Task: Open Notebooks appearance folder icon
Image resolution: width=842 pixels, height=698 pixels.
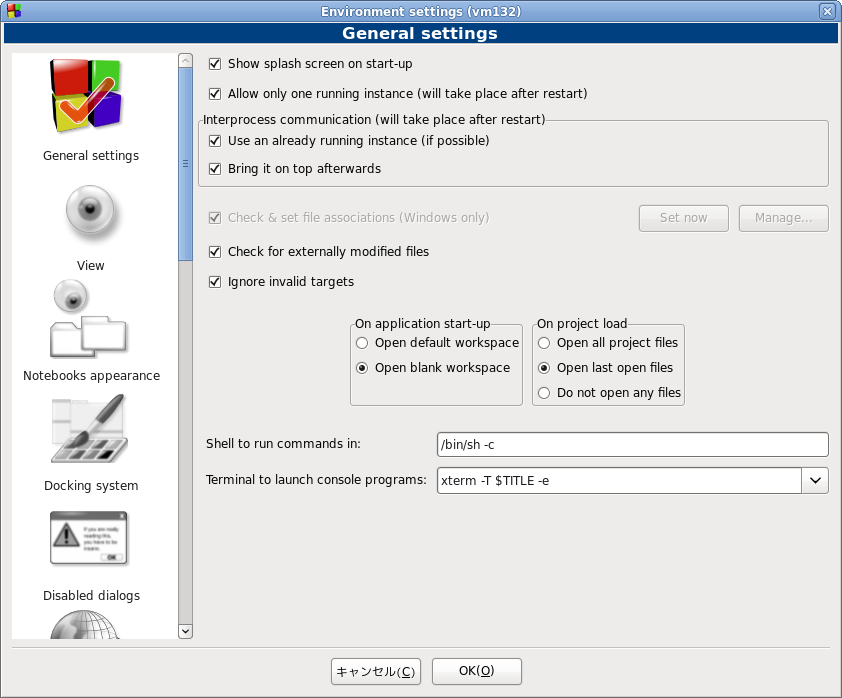Action: point(88,319)
